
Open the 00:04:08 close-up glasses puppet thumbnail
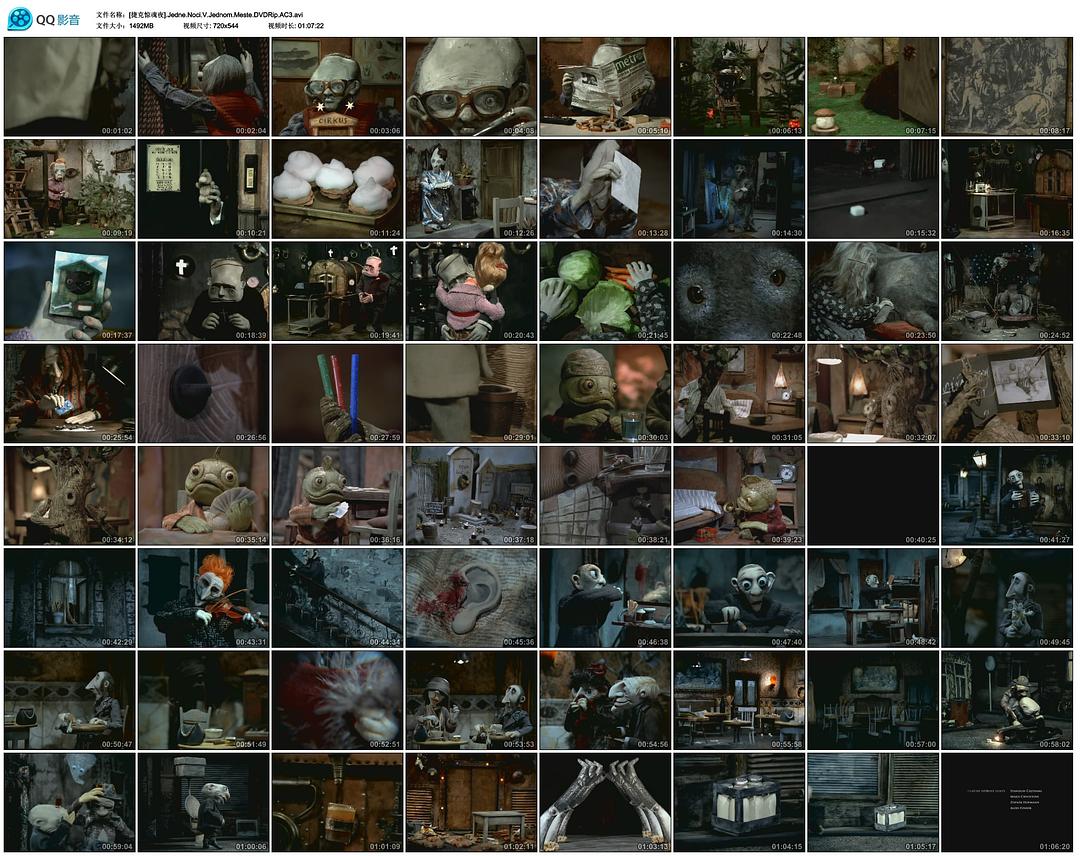click(x=471, y=87)
